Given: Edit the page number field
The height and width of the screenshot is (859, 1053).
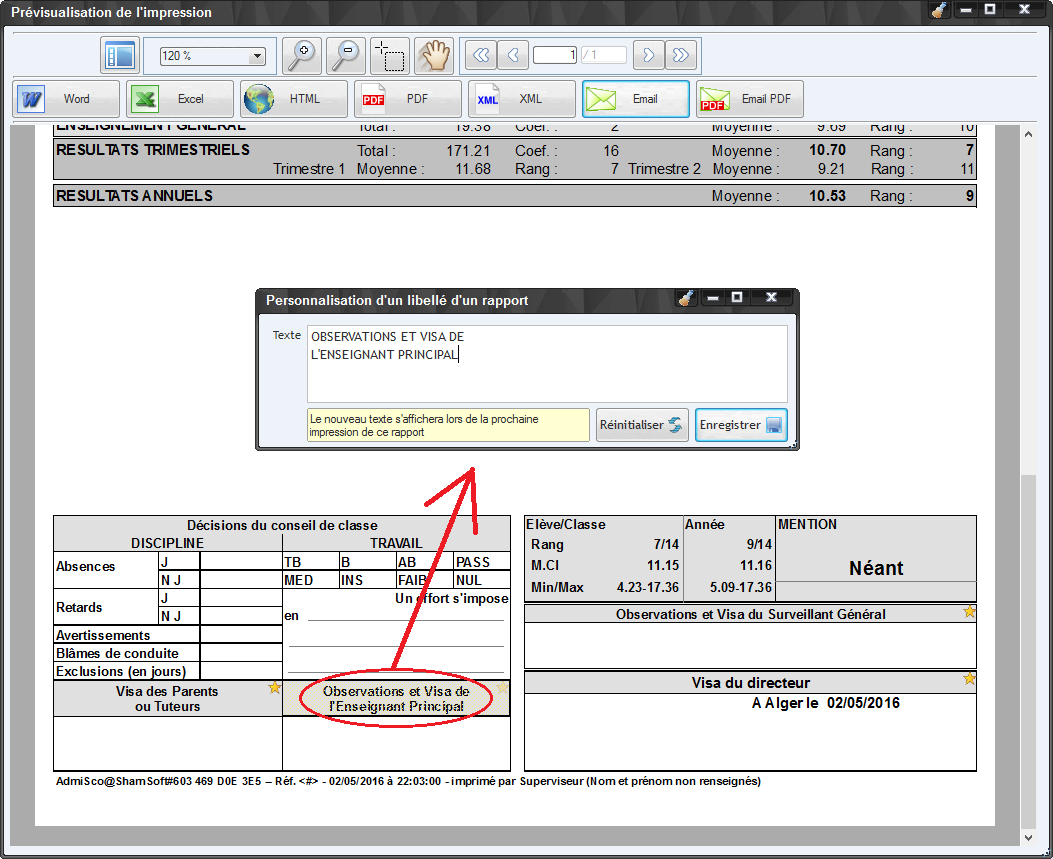Looking at the screenshot, I should 555,56.
